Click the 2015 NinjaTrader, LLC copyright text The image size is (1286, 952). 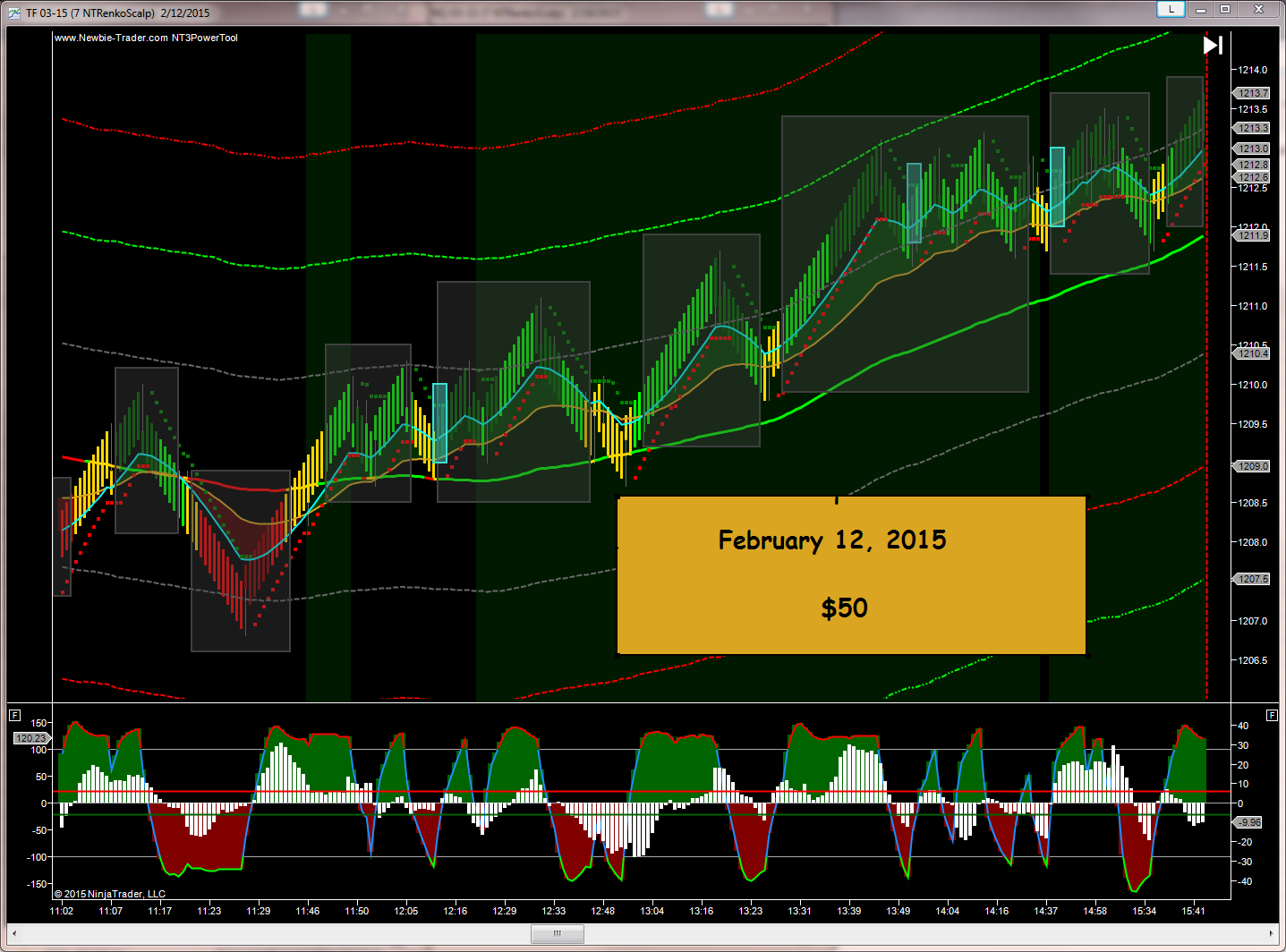point(110,894)
